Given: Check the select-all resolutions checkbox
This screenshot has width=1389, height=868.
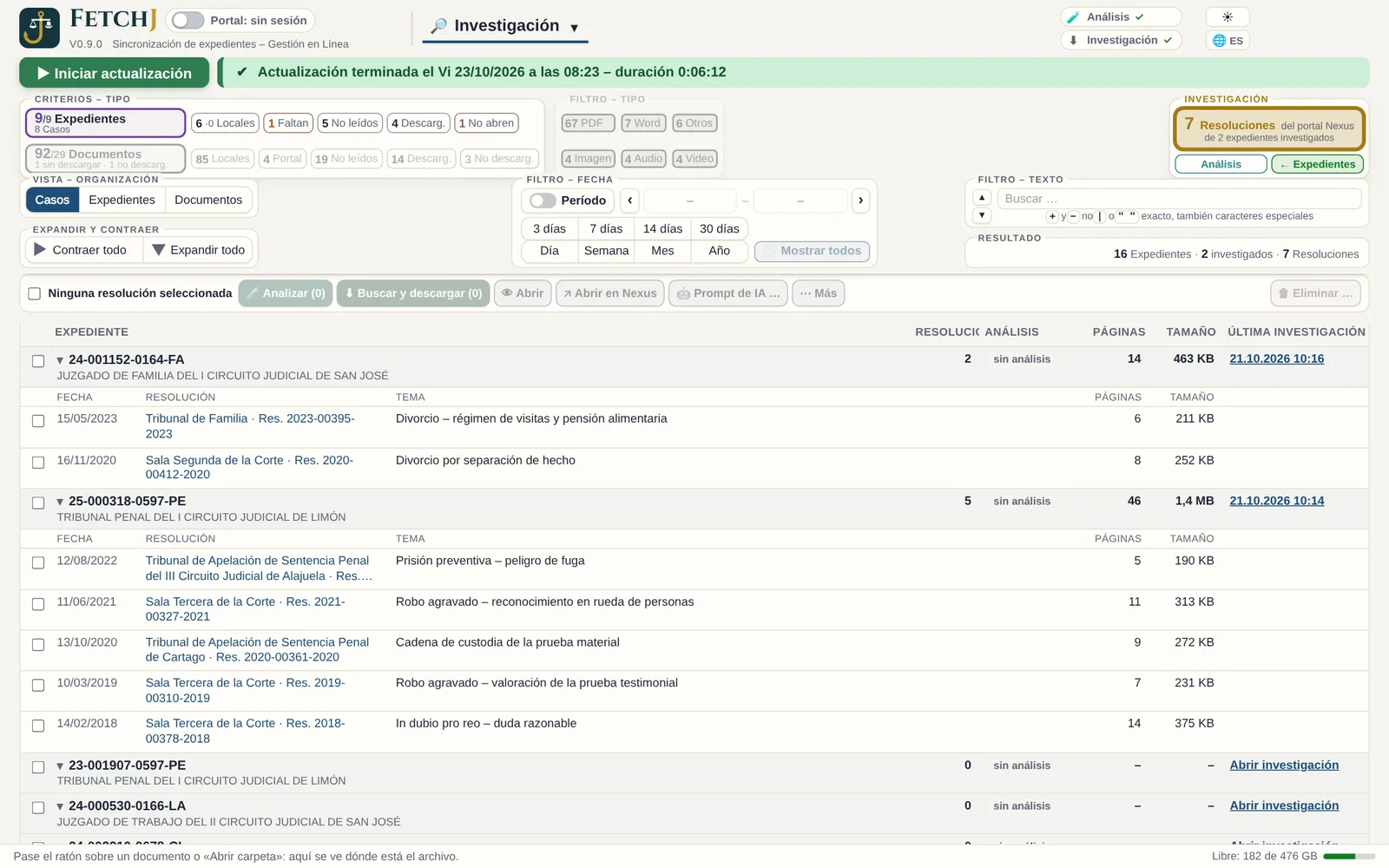Looking at the screenshot, I should pos(35,293).
